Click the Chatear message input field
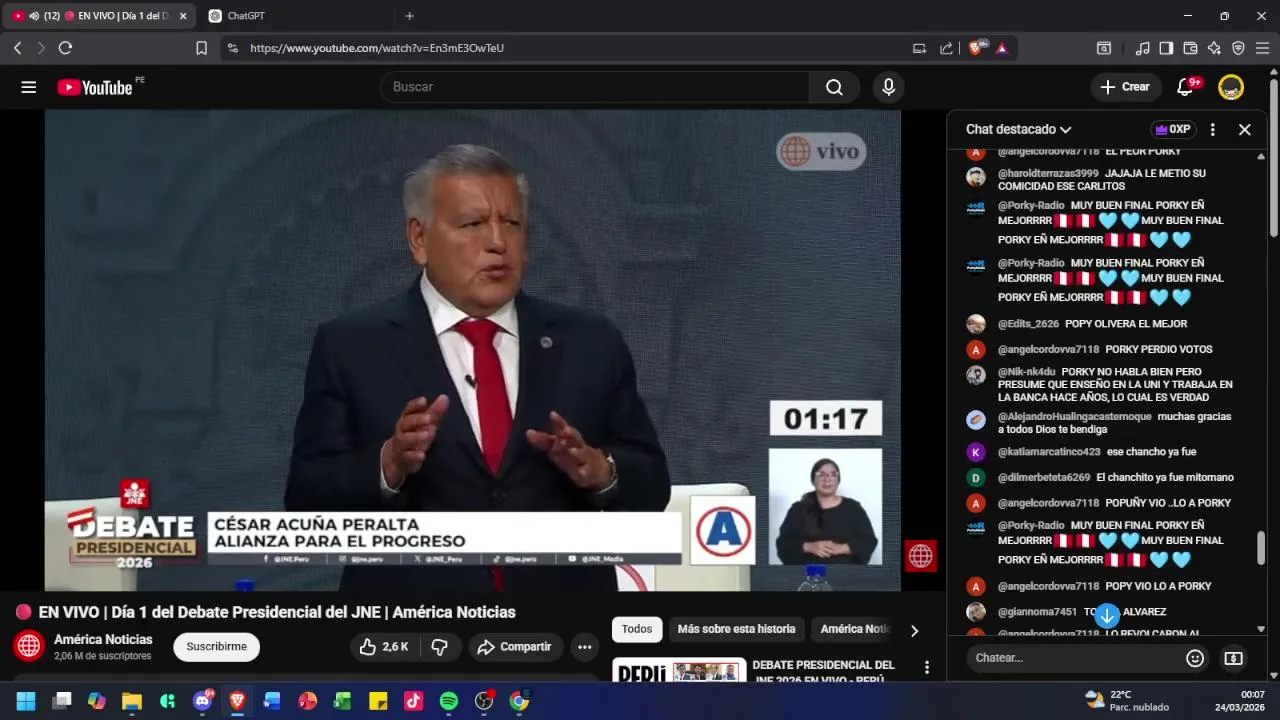Image resolution: width=1280 pixels, height=720 pixels. (x=1076, y=658)
